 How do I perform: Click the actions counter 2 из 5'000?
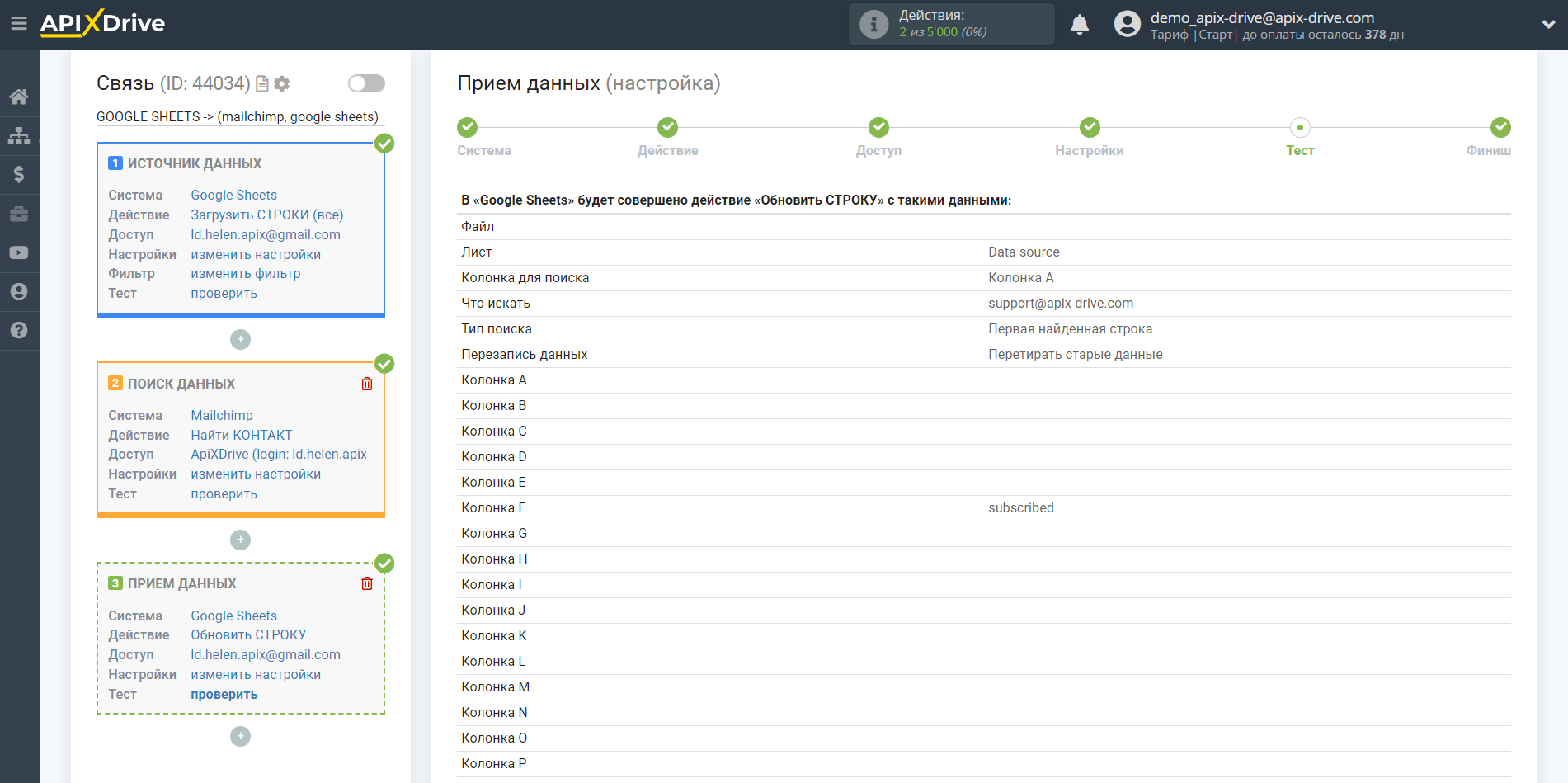click(943, 32)
